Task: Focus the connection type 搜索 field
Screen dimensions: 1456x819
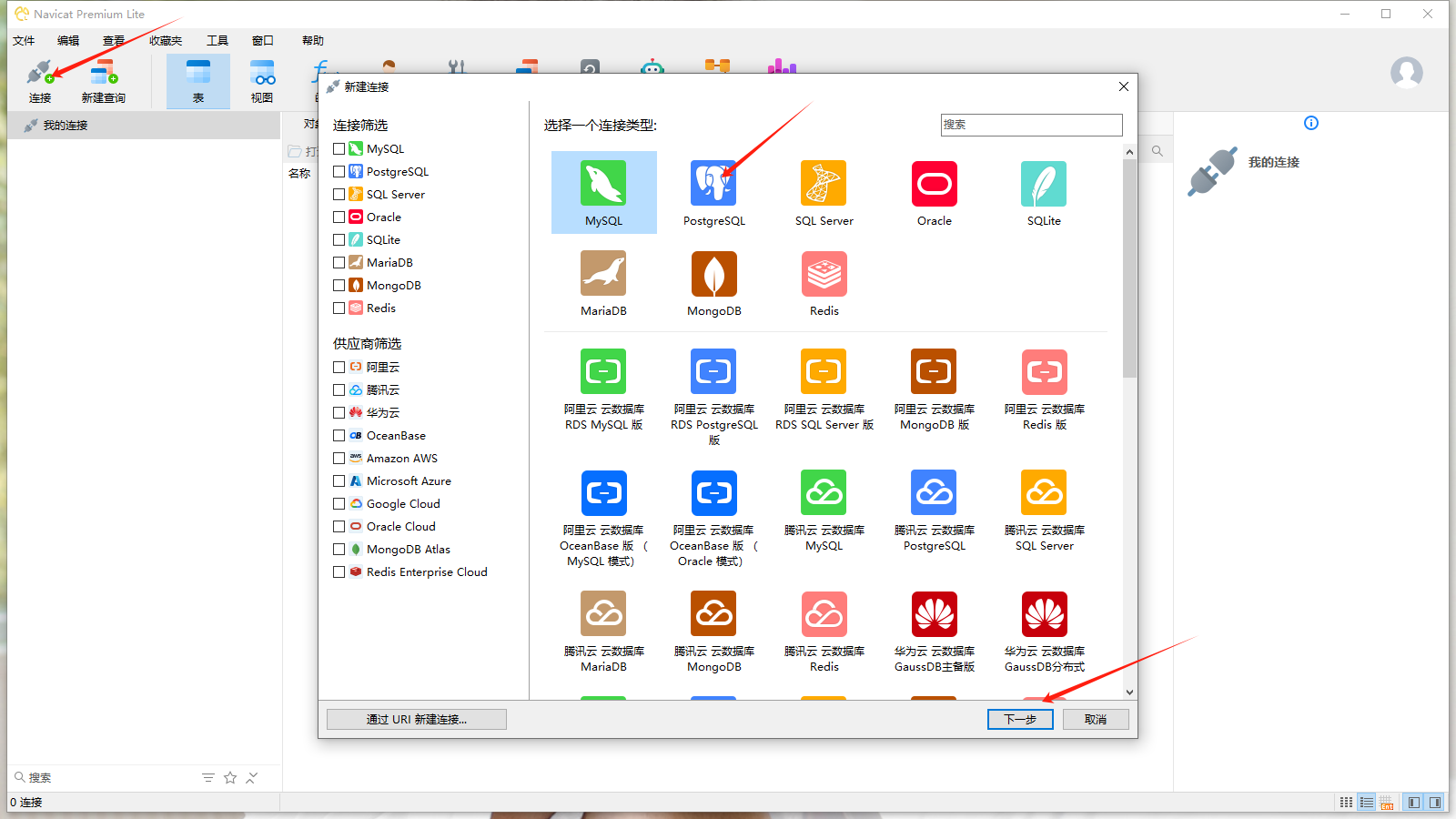Action: 1031,125
